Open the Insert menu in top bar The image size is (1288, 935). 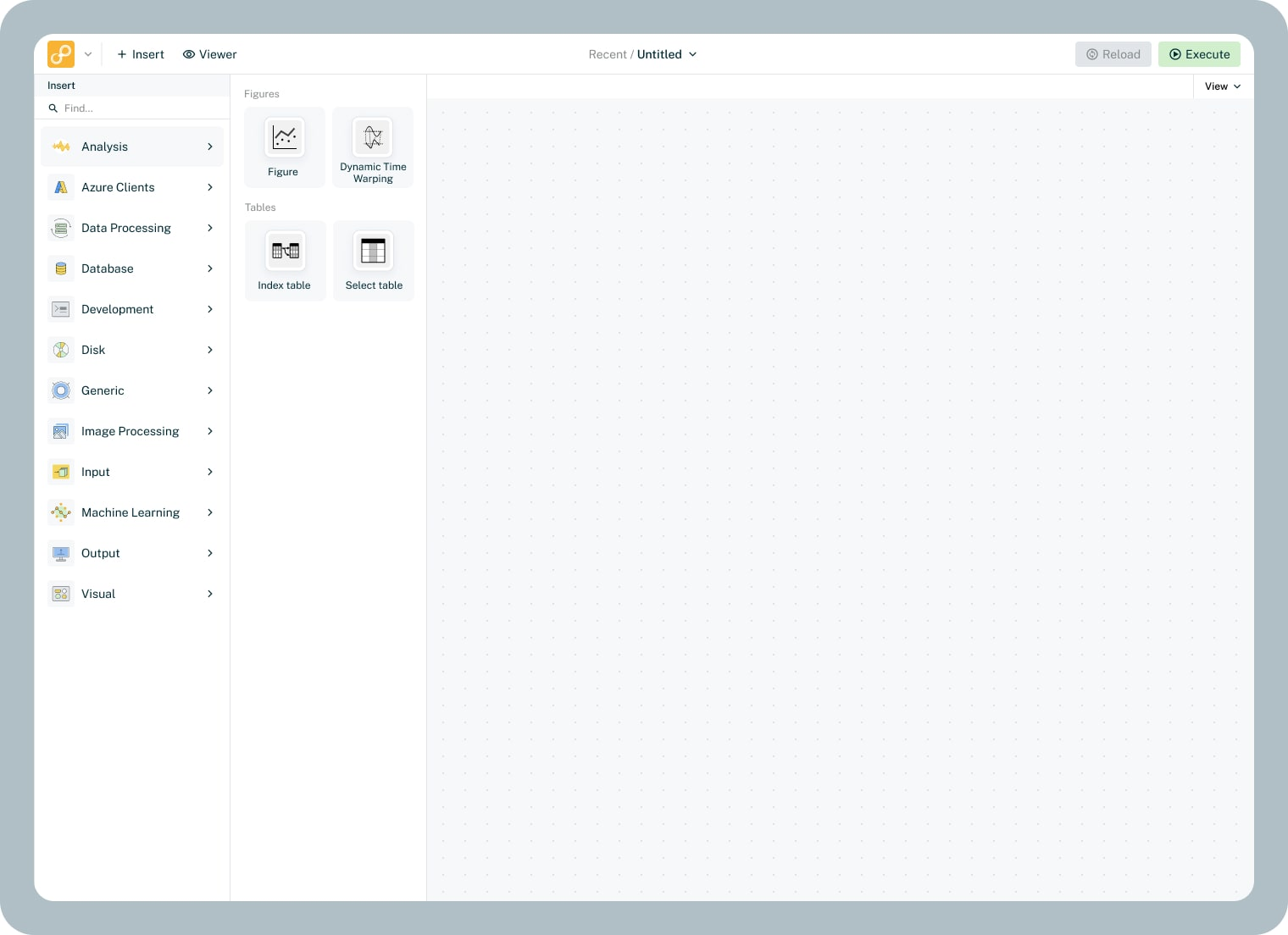[141, 54]
